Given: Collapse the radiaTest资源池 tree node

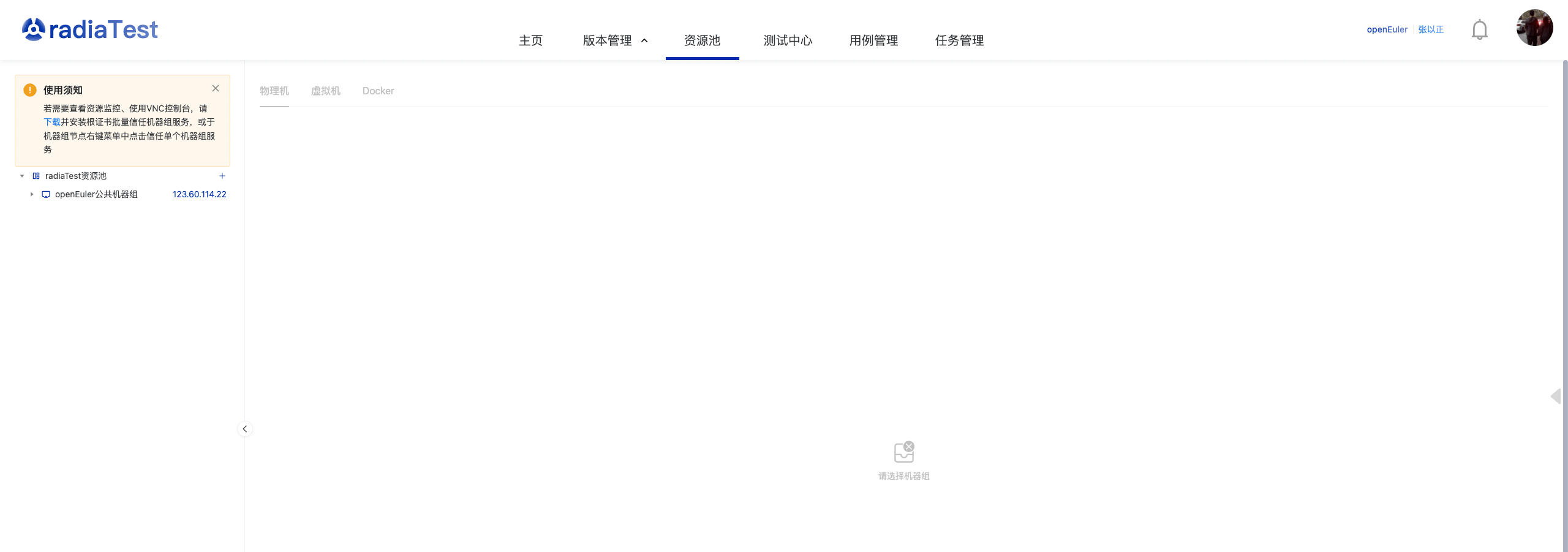Looking at the screenshot, I should click(22, 176).
